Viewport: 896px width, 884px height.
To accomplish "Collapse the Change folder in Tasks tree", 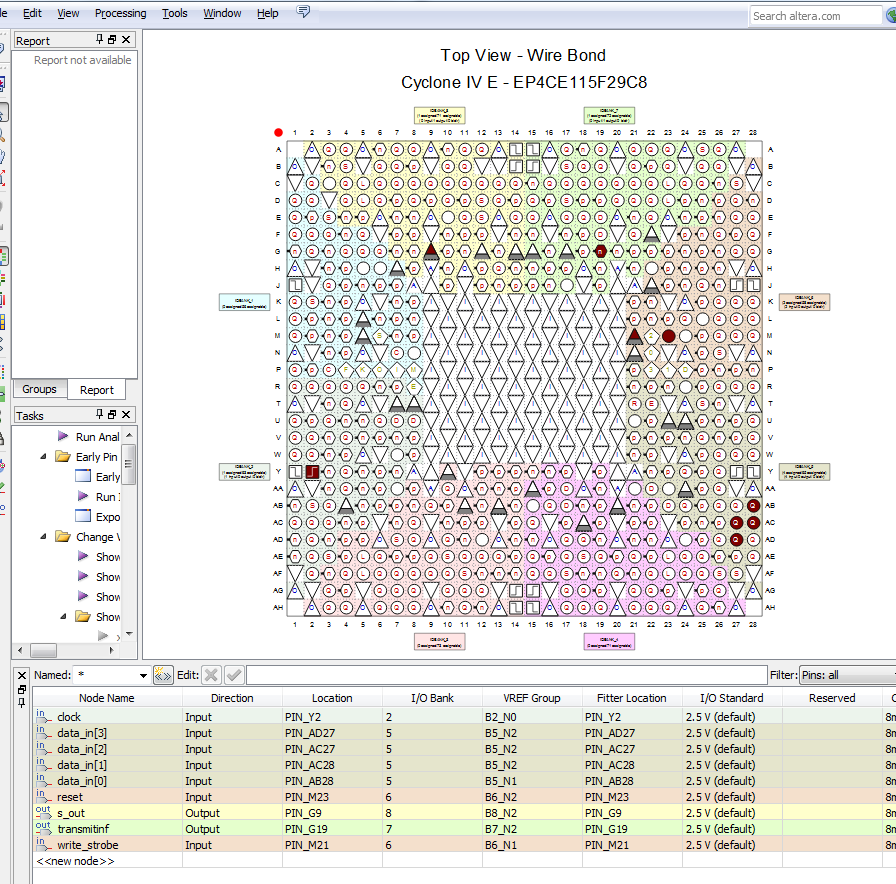I will pos(44,537).
